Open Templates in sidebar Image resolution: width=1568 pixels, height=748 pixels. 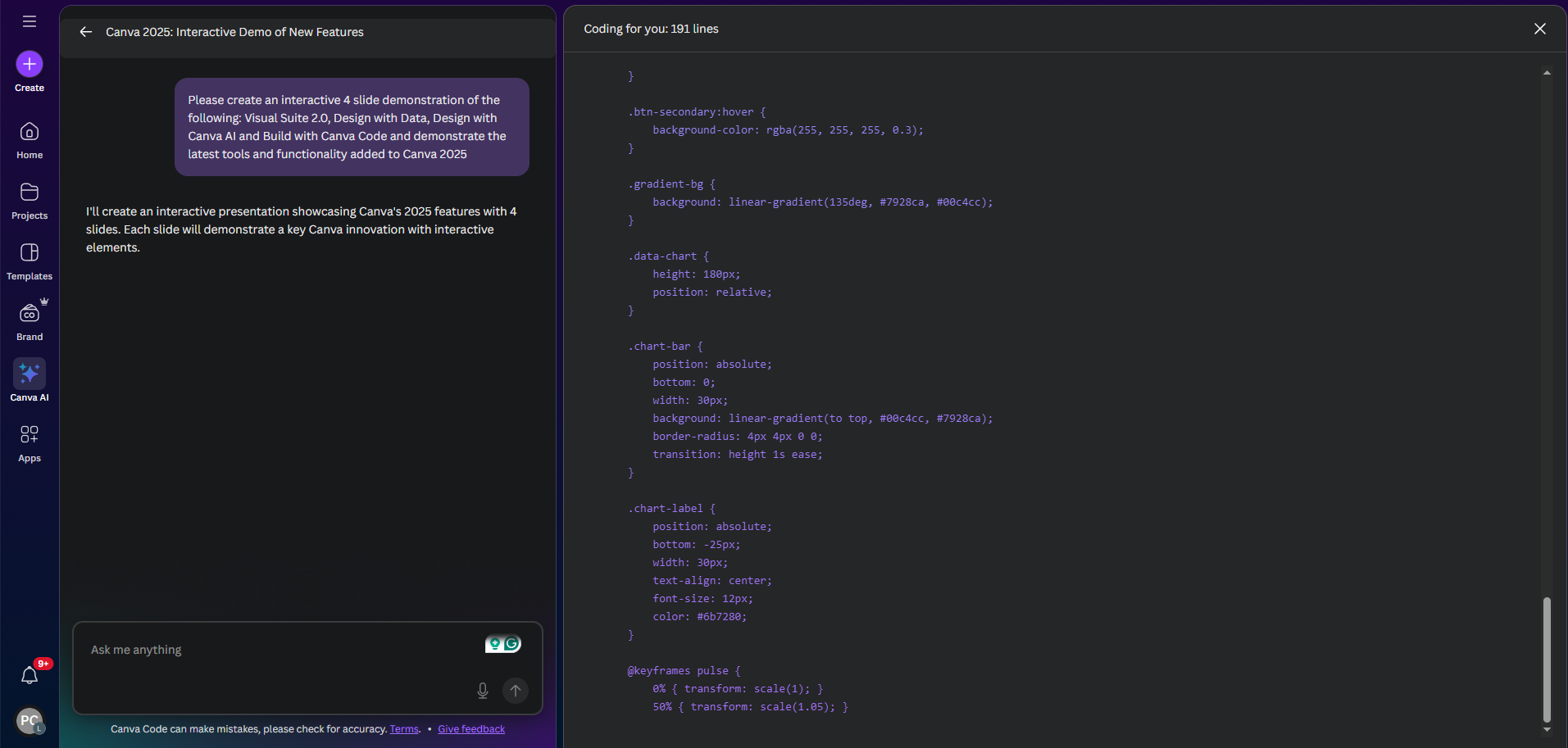tap(30, 261)
